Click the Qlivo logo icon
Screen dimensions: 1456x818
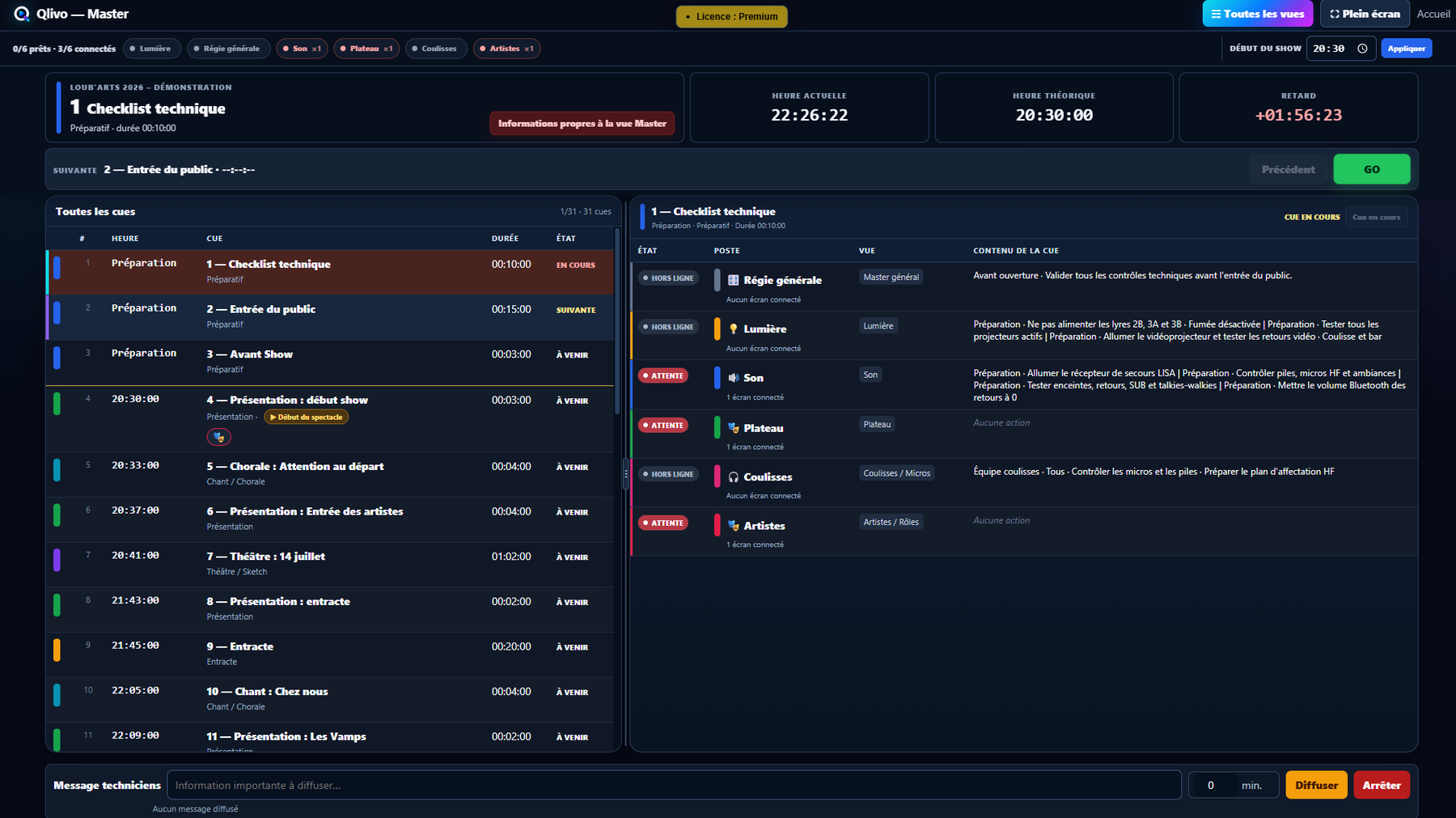tap(22, 14)
